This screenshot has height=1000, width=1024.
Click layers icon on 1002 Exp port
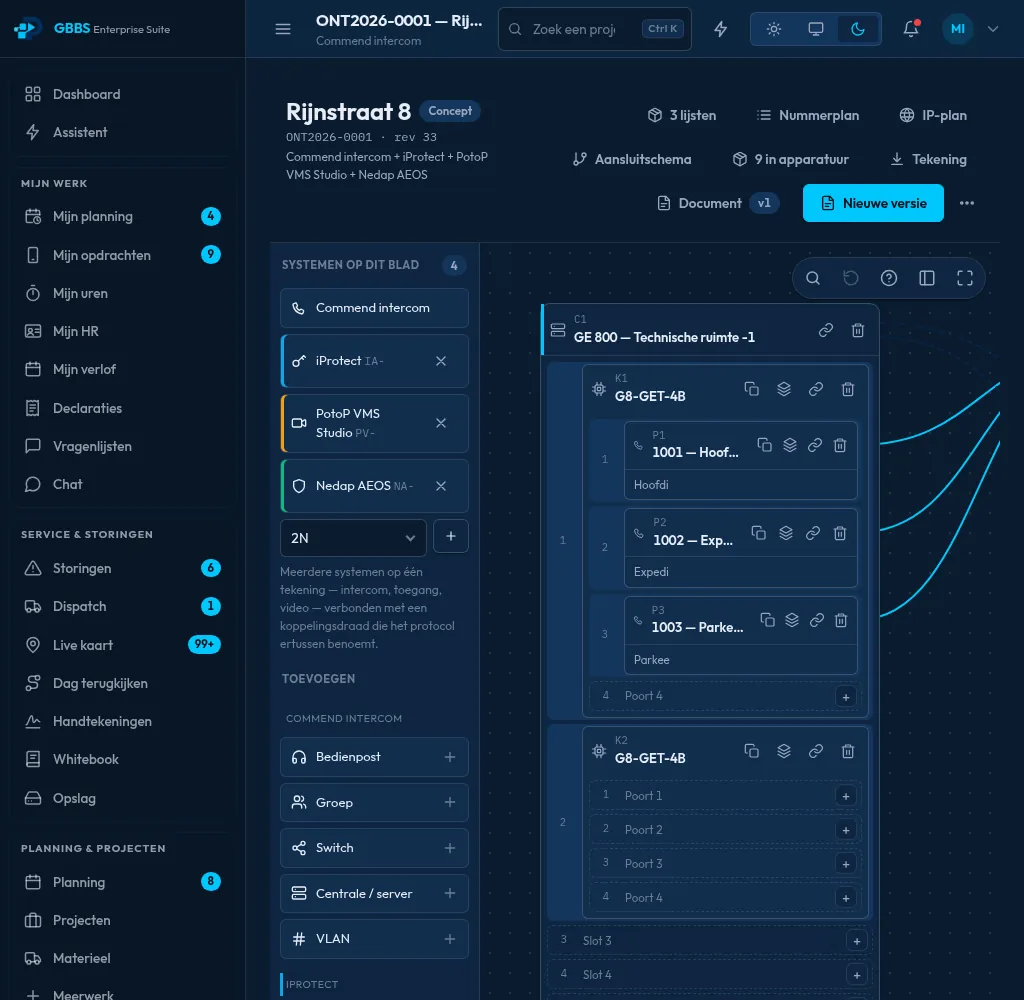click(786, 533)
